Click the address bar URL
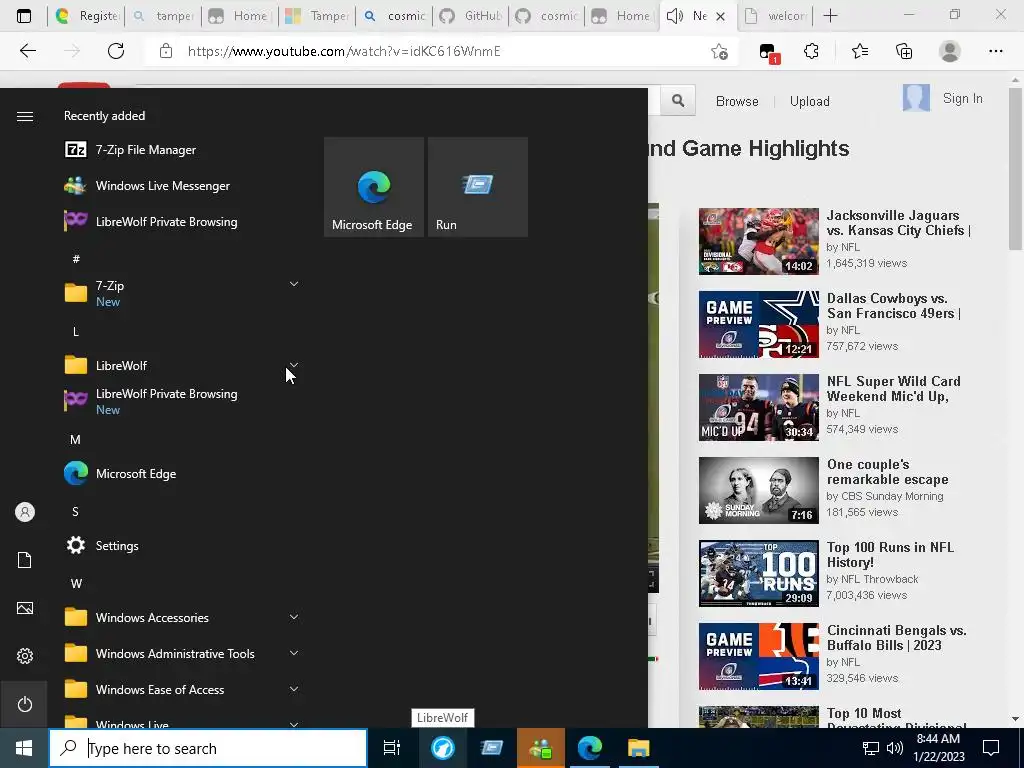 click(x=344, y=51)
